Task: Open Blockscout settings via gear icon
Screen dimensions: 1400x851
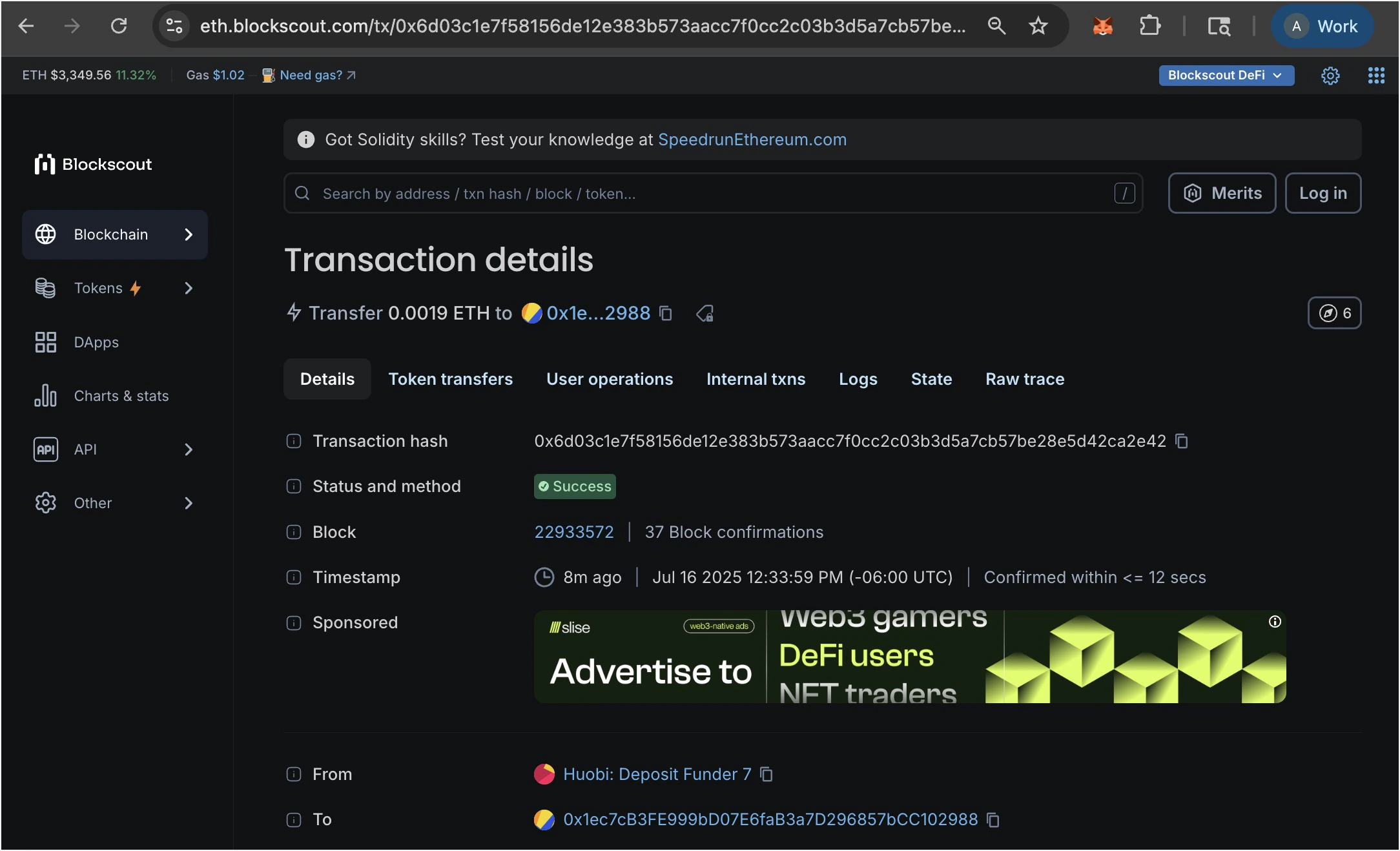Action: [x=1330, y=76]
